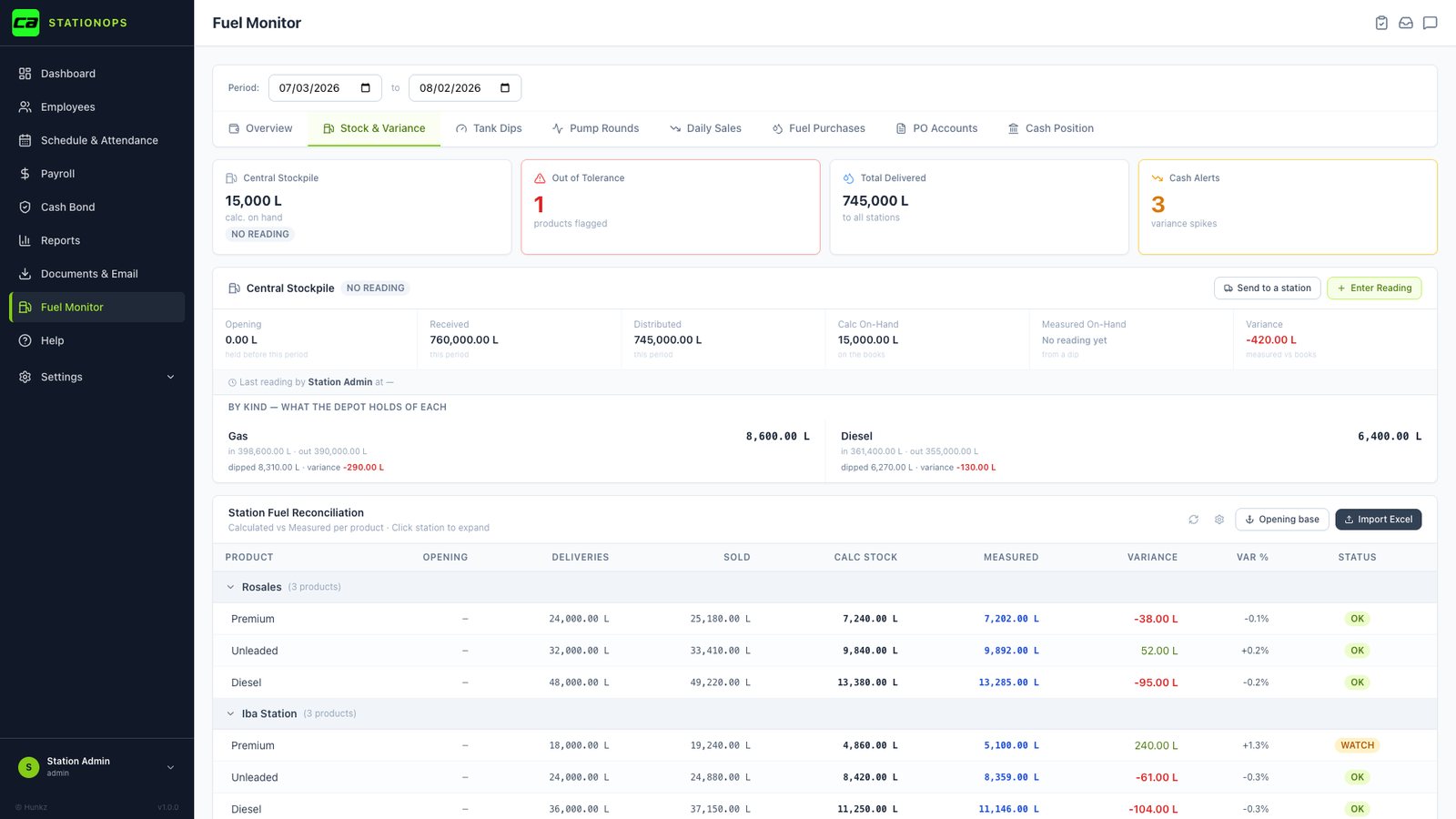Open the Station Admin account menu chevron
Image resolution: width=1456 pixels, height=819 pixels.
tap(170, 767)
